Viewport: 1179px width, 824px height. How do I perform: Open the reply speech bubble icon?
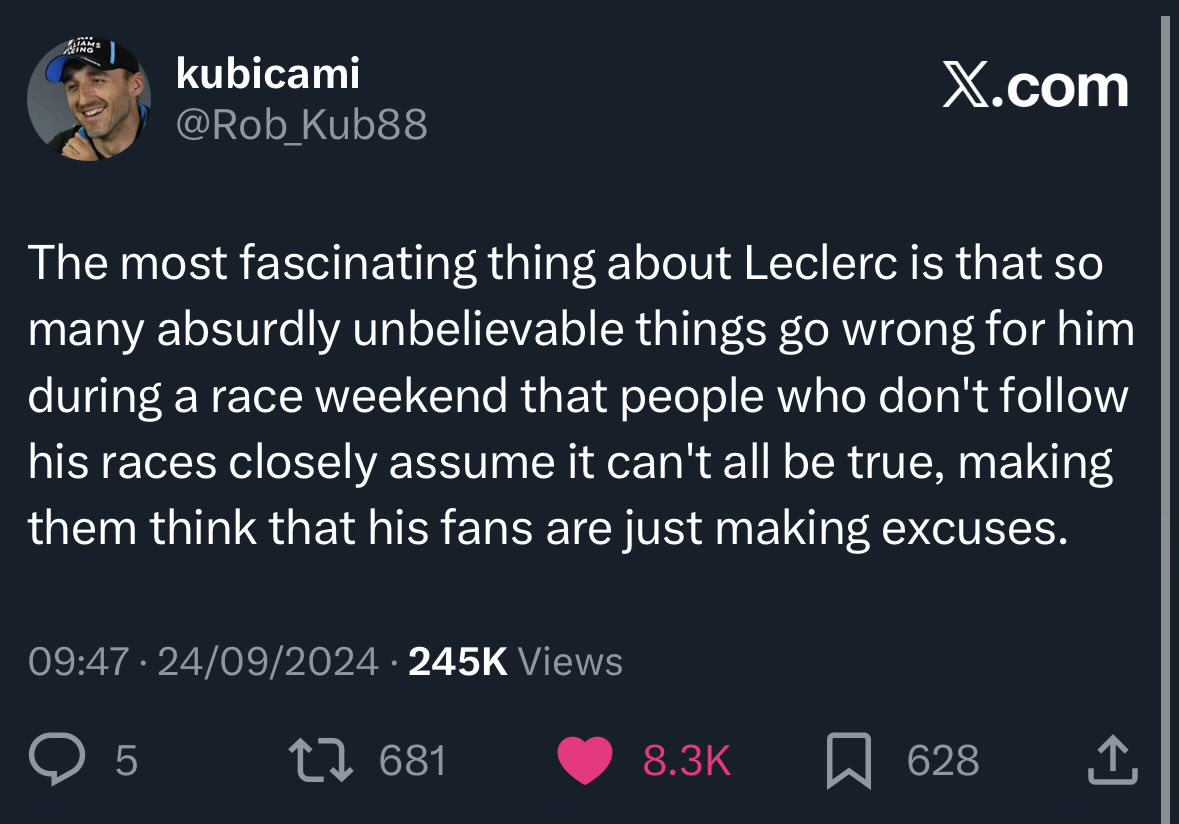[57, 759]
